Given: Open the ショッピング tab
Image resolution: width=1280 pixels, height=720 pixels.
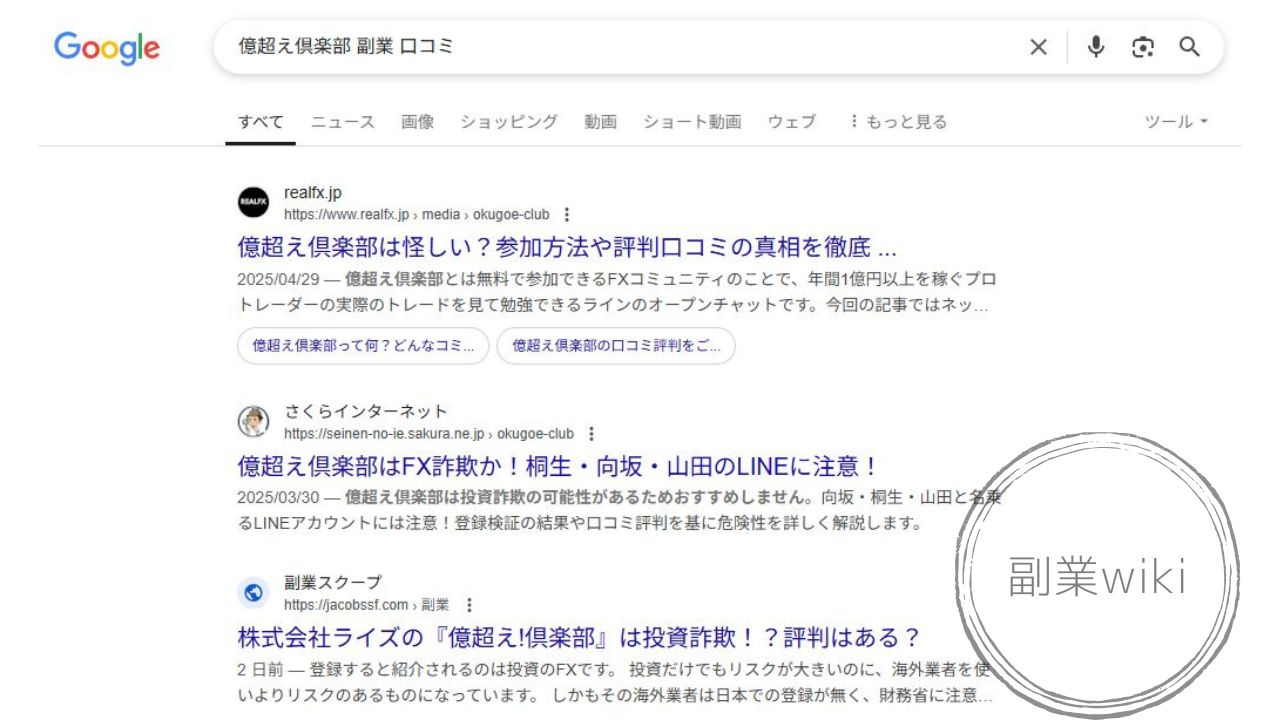Looking at the screenshot, I should pos(509,122).
